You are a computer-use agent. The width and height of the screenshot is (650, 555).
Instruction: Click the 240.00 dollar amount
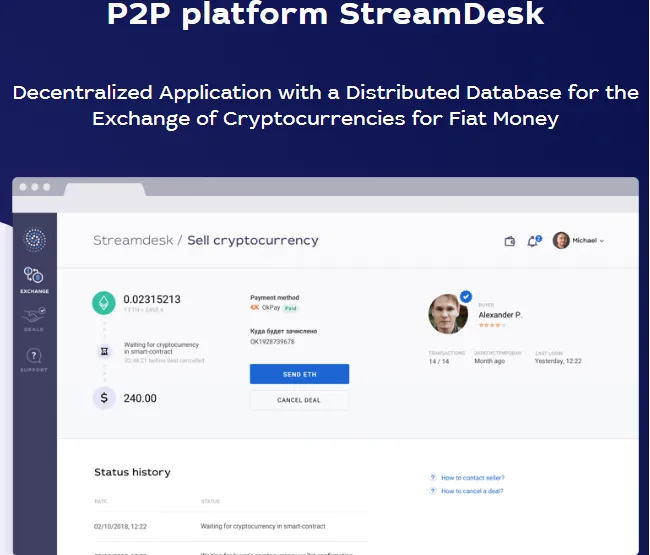pyautogui.click(x=140, y=398)
